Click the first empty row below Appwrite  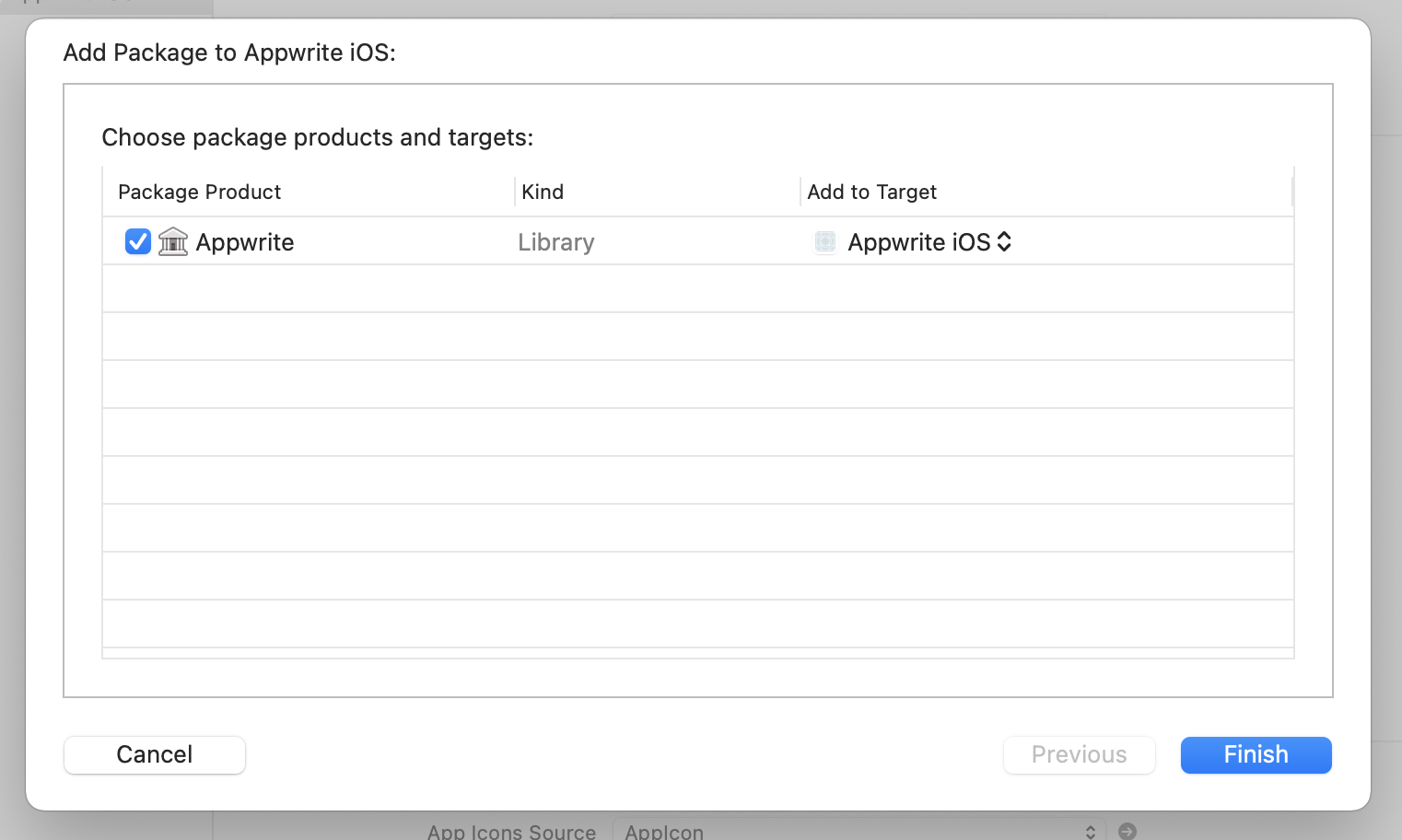click(x=697, y=289)
